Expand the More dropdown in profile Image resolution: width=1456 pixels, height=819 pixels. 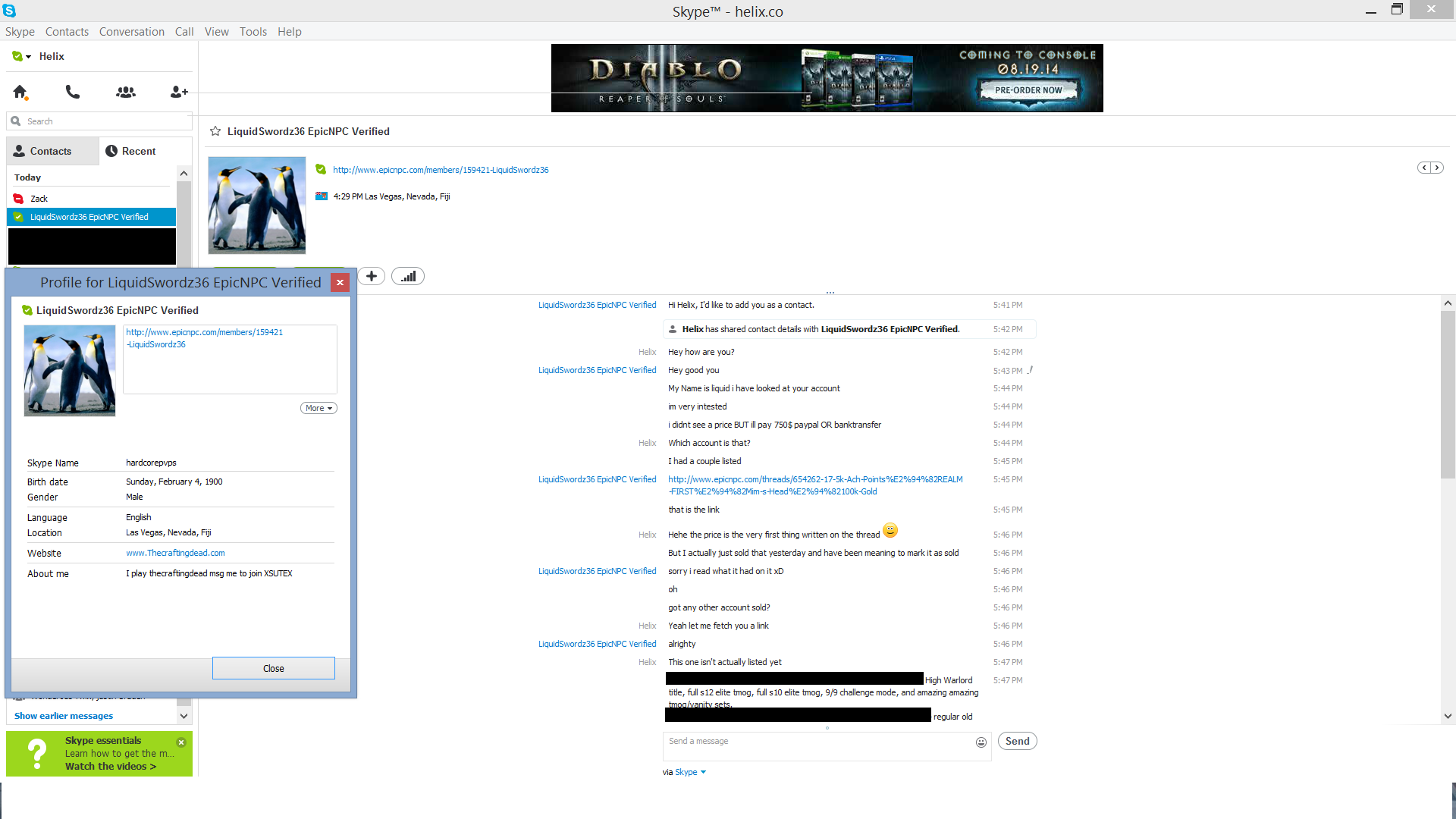coord(318,408)
